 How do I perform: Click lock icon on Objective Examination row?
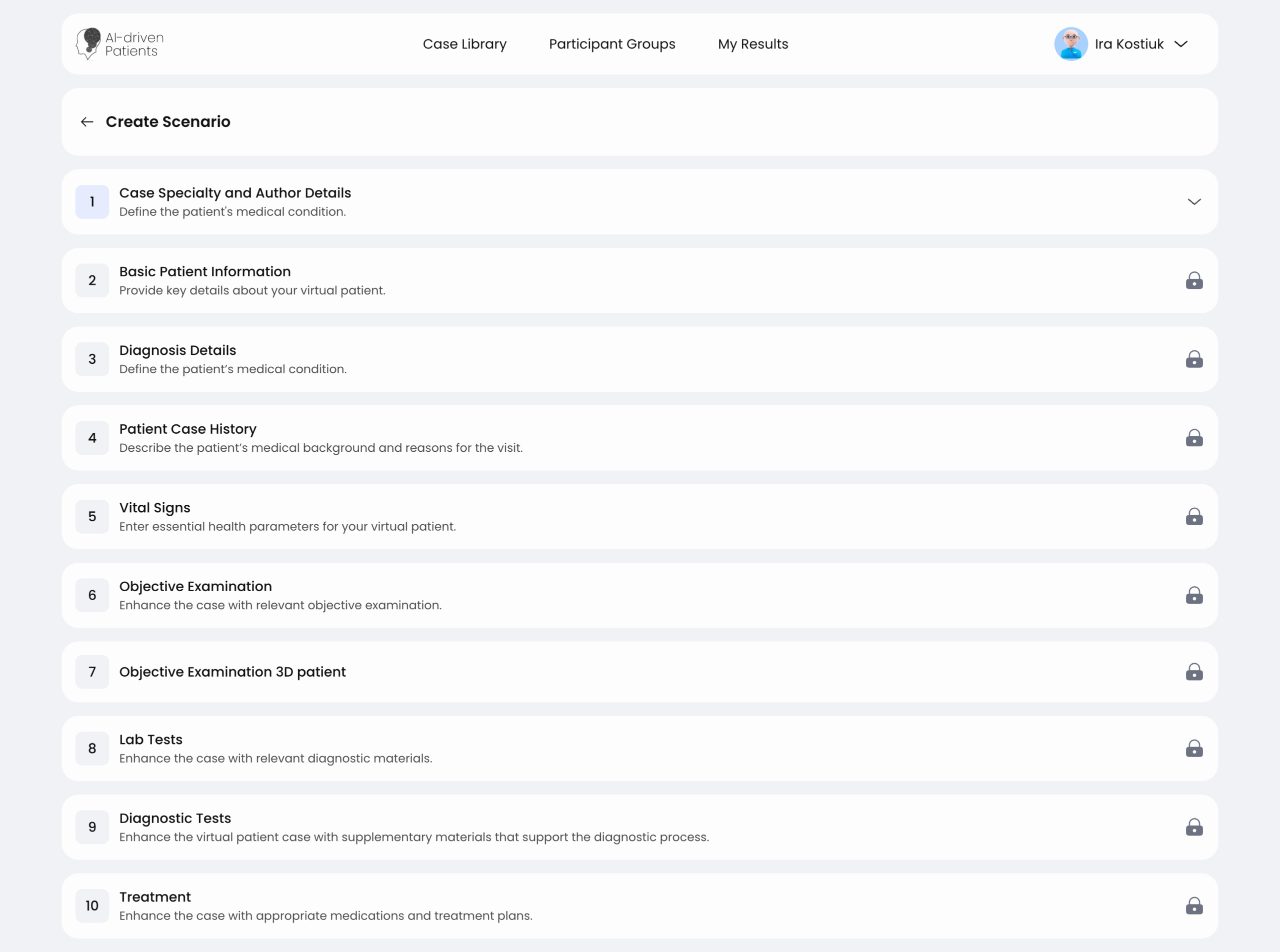tap(1194, 595)
